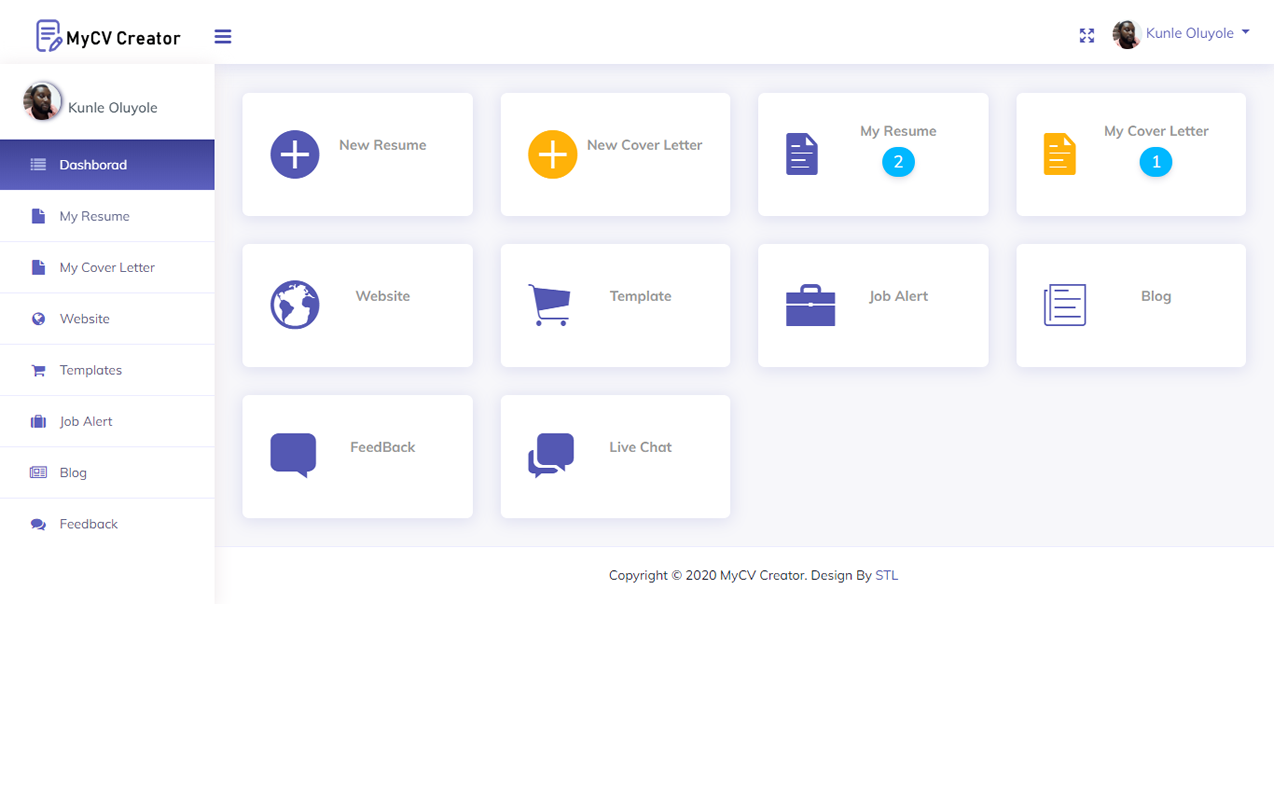Click the STL link in footer
The height and width of the screenshot is (800, 1280).
(x=886, y=575)
